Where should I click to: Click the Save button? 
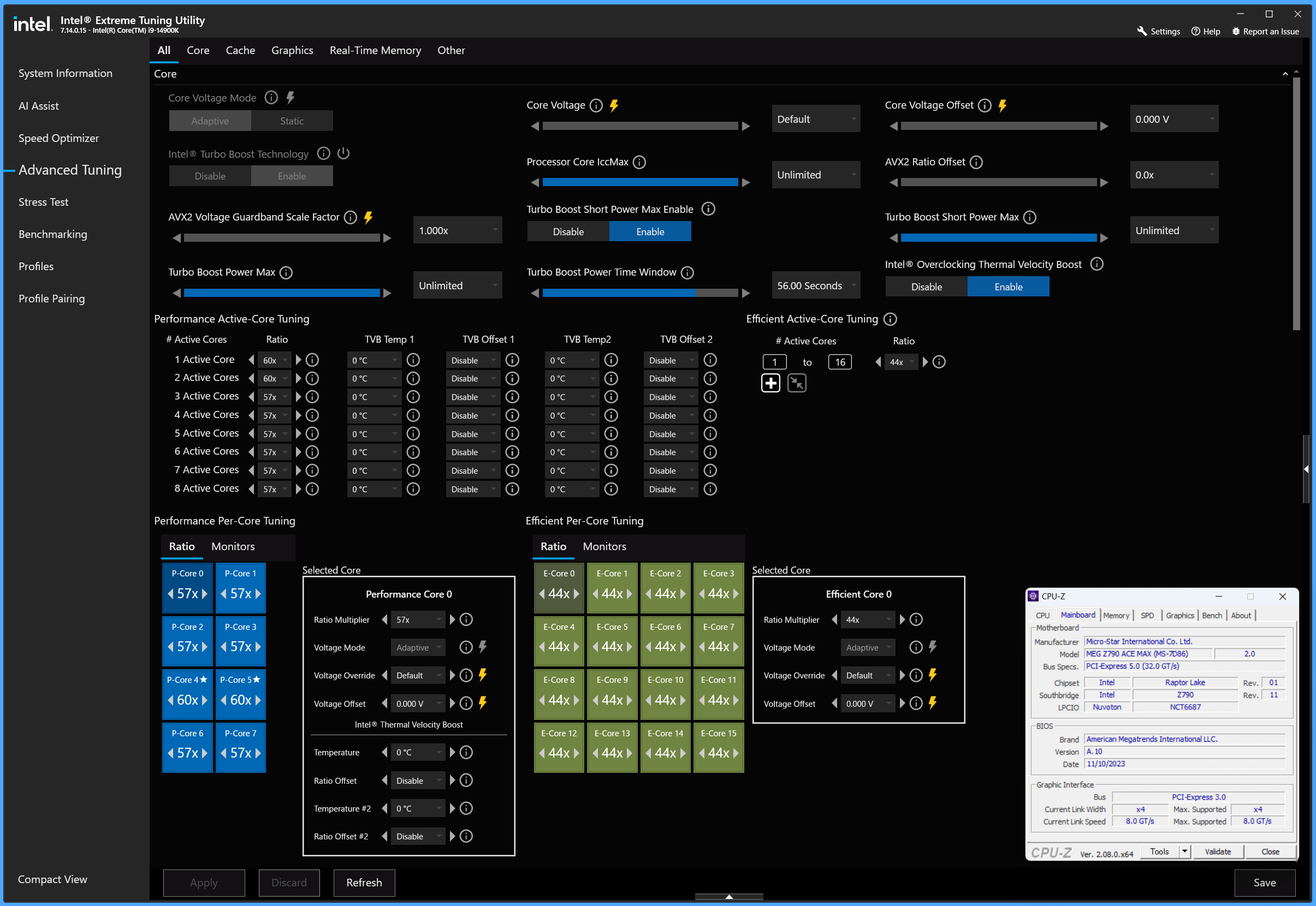point(1264,883)
